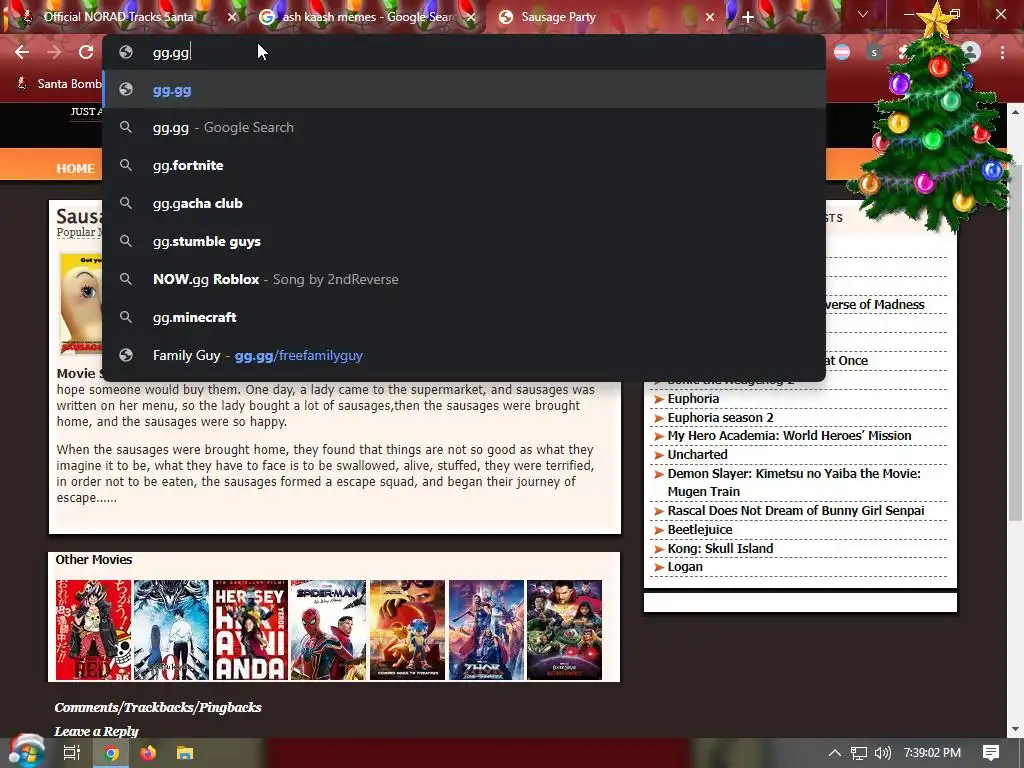This screenshot has width=1024, height=768.
Task: Launch Firefox from the taskbar
Action: (148, 753)
